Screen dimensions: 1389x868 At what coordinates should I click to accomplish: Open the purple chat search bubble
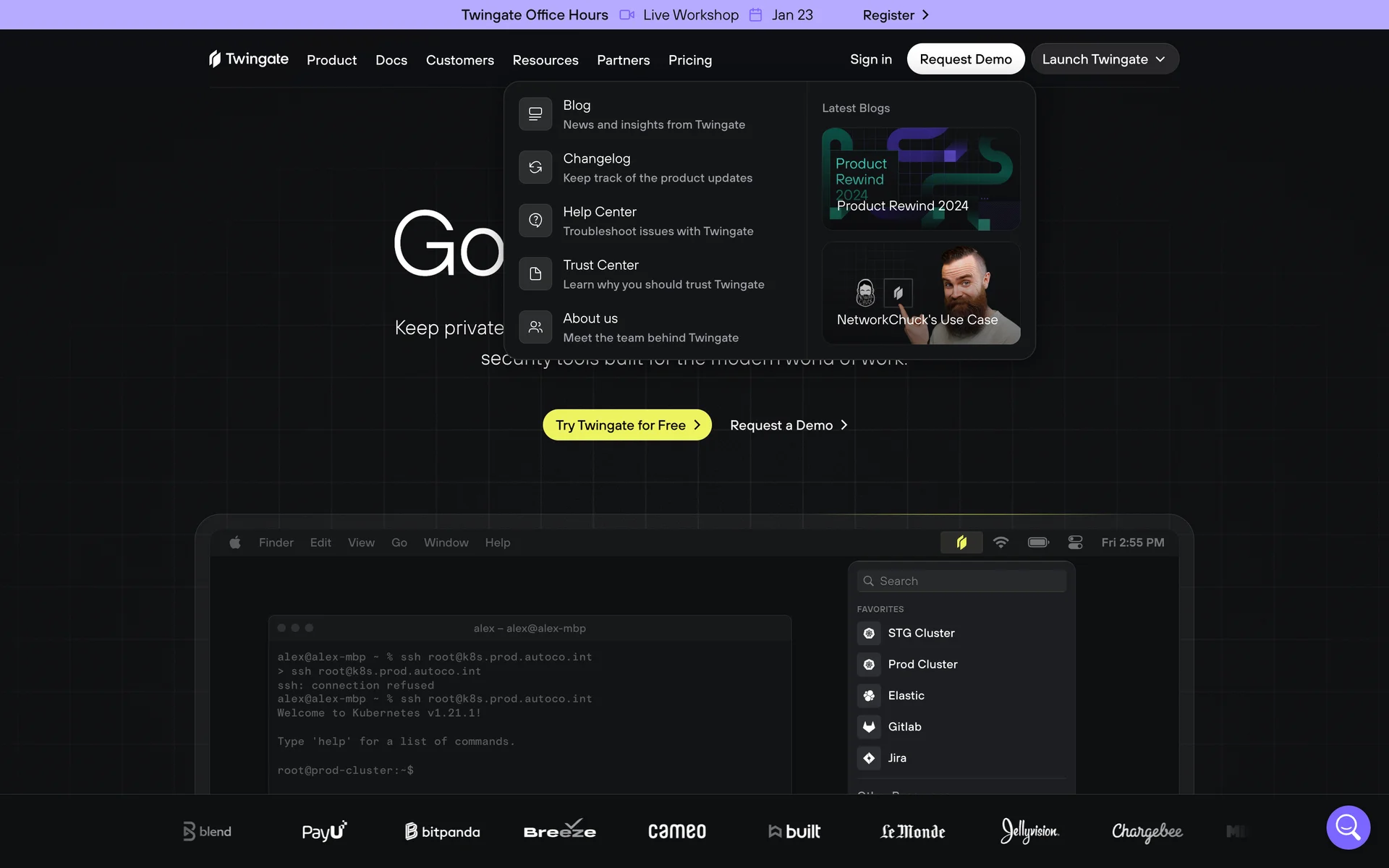pyautogui.click(x=1348, y=827)
